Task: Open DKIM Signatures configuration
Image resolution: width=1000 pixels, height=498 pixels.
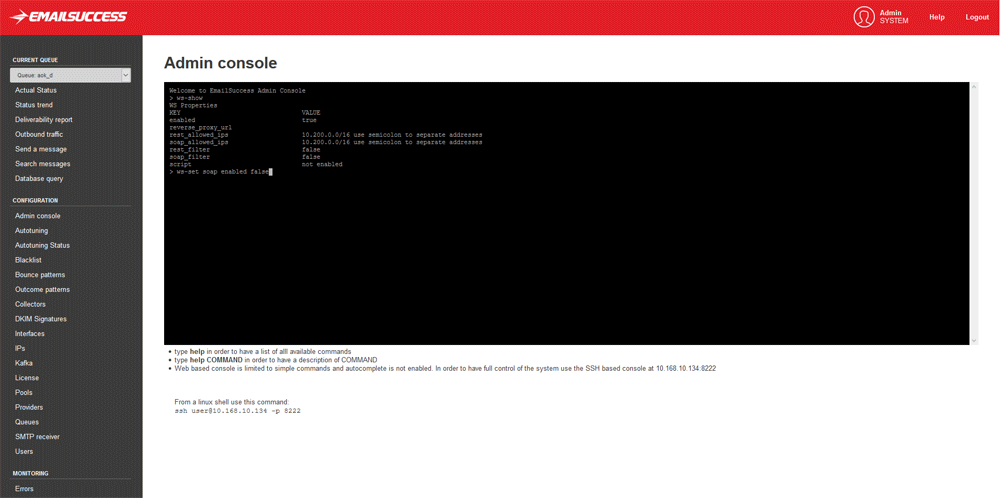Action: pyautogui.click(x=41, y=319)
